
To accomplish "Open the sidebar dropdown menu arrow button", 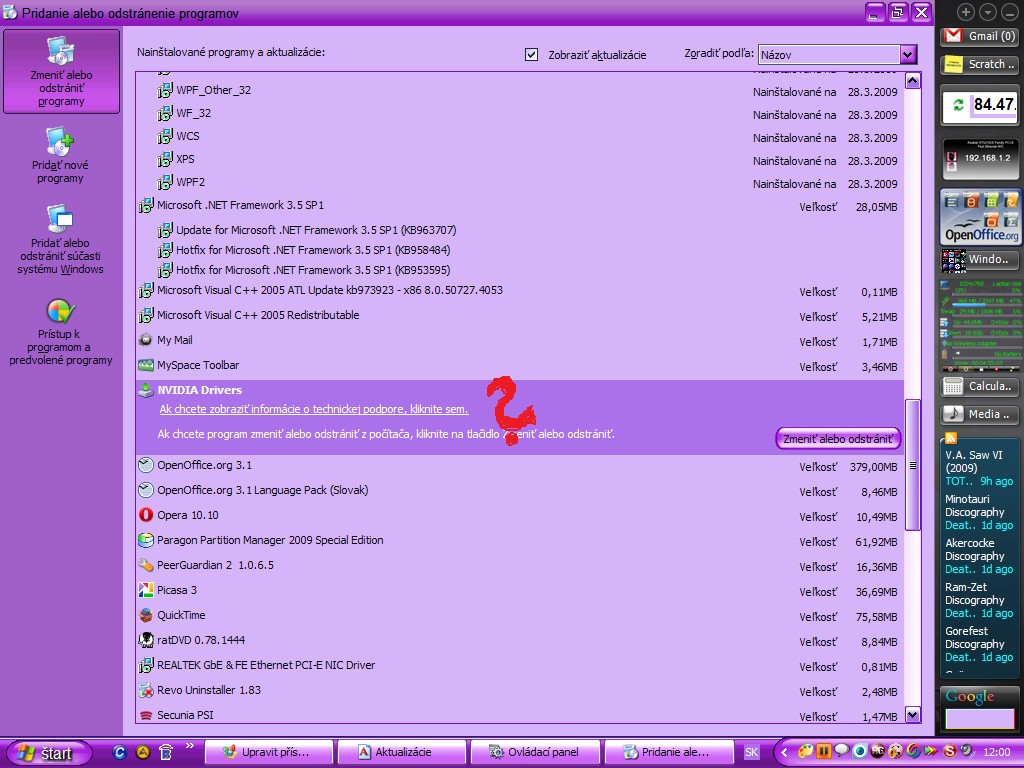I will click(987, 12).
